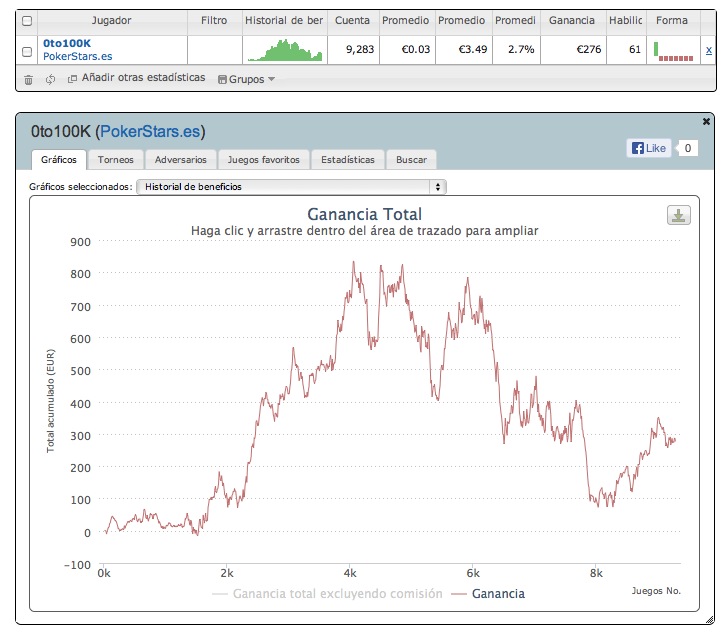Click the Grupos list icon
The width and height of the screenshot is (728, 635).
coord(222,79)
